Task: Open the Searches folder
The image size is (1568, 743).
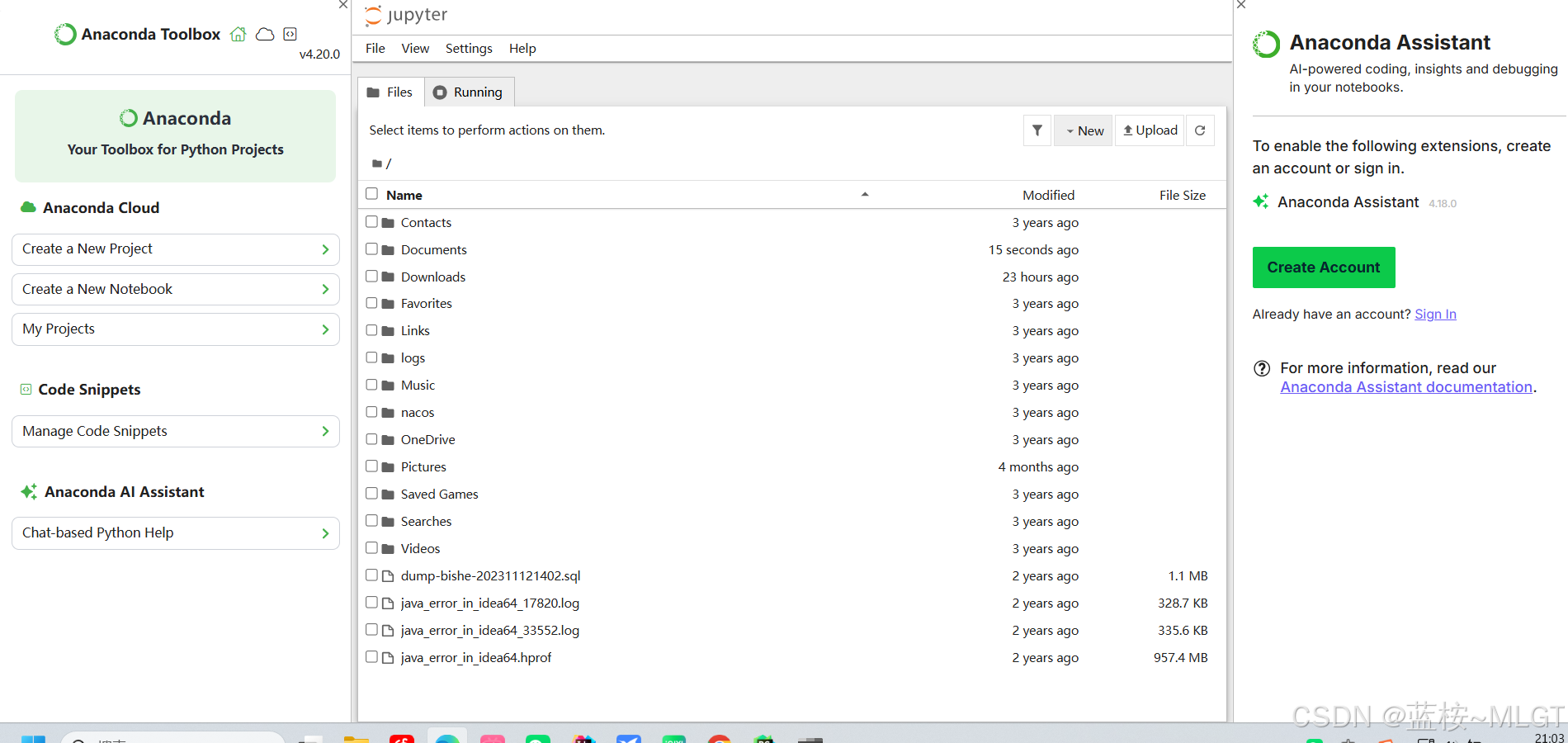Action: pos(426,522)
